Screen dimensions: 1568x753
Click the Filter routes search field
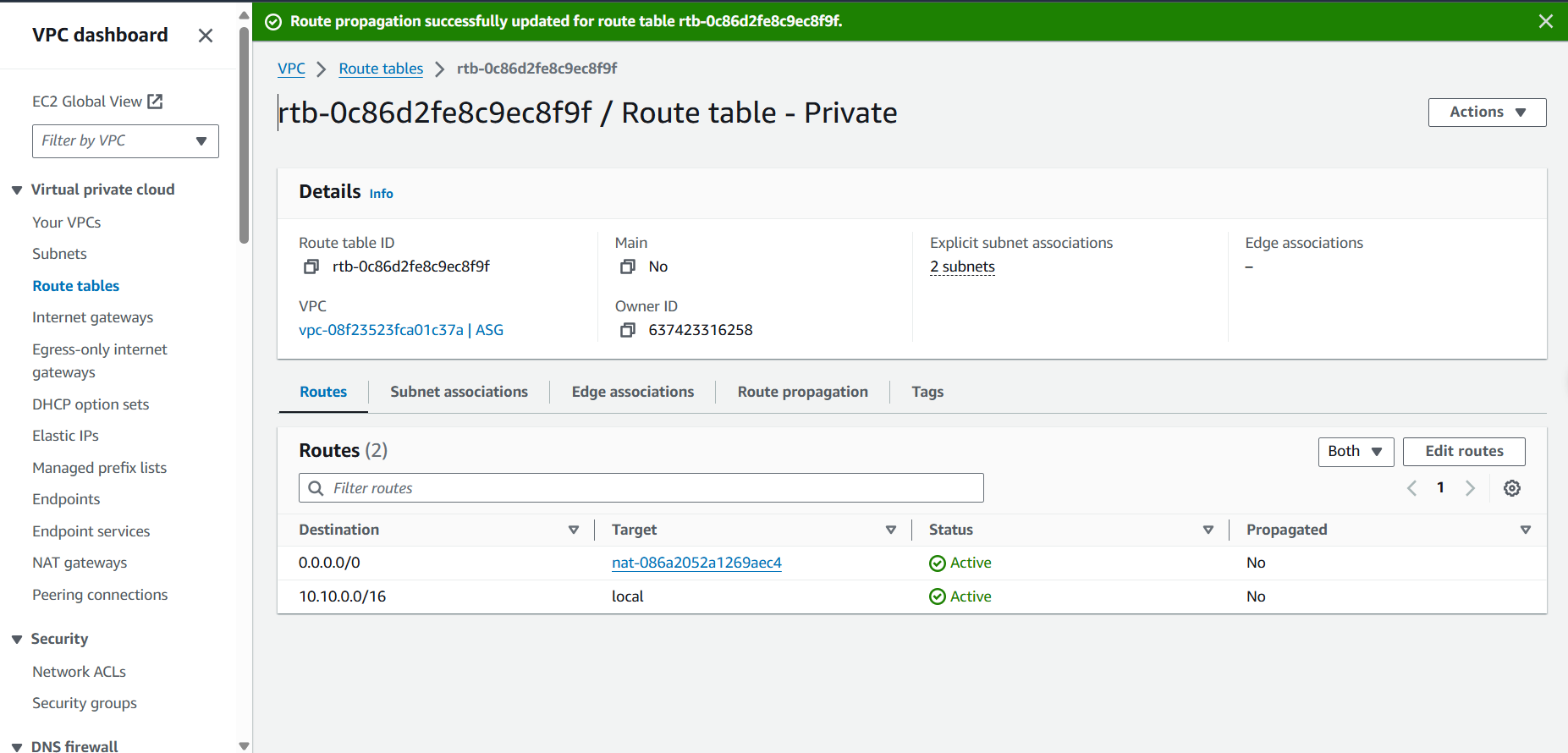pos(641,488)
